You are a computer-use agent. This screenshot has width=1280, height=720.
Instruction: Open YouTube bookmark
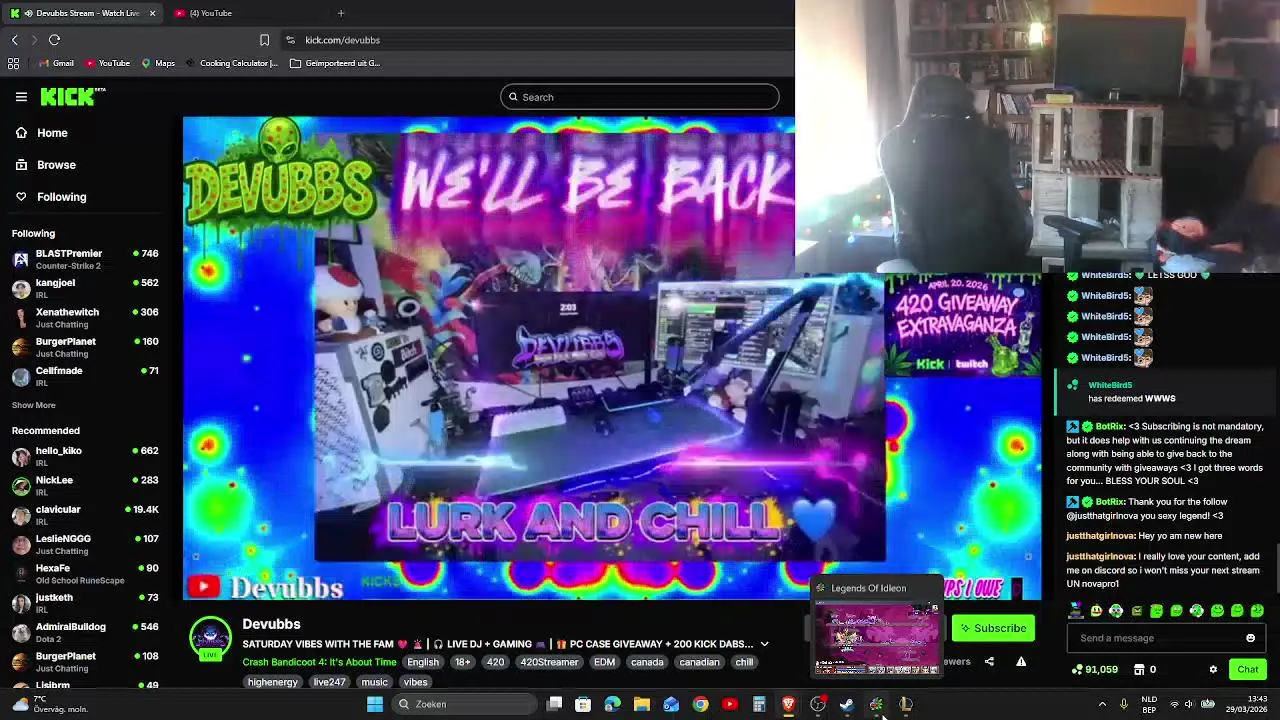point(108,63)
